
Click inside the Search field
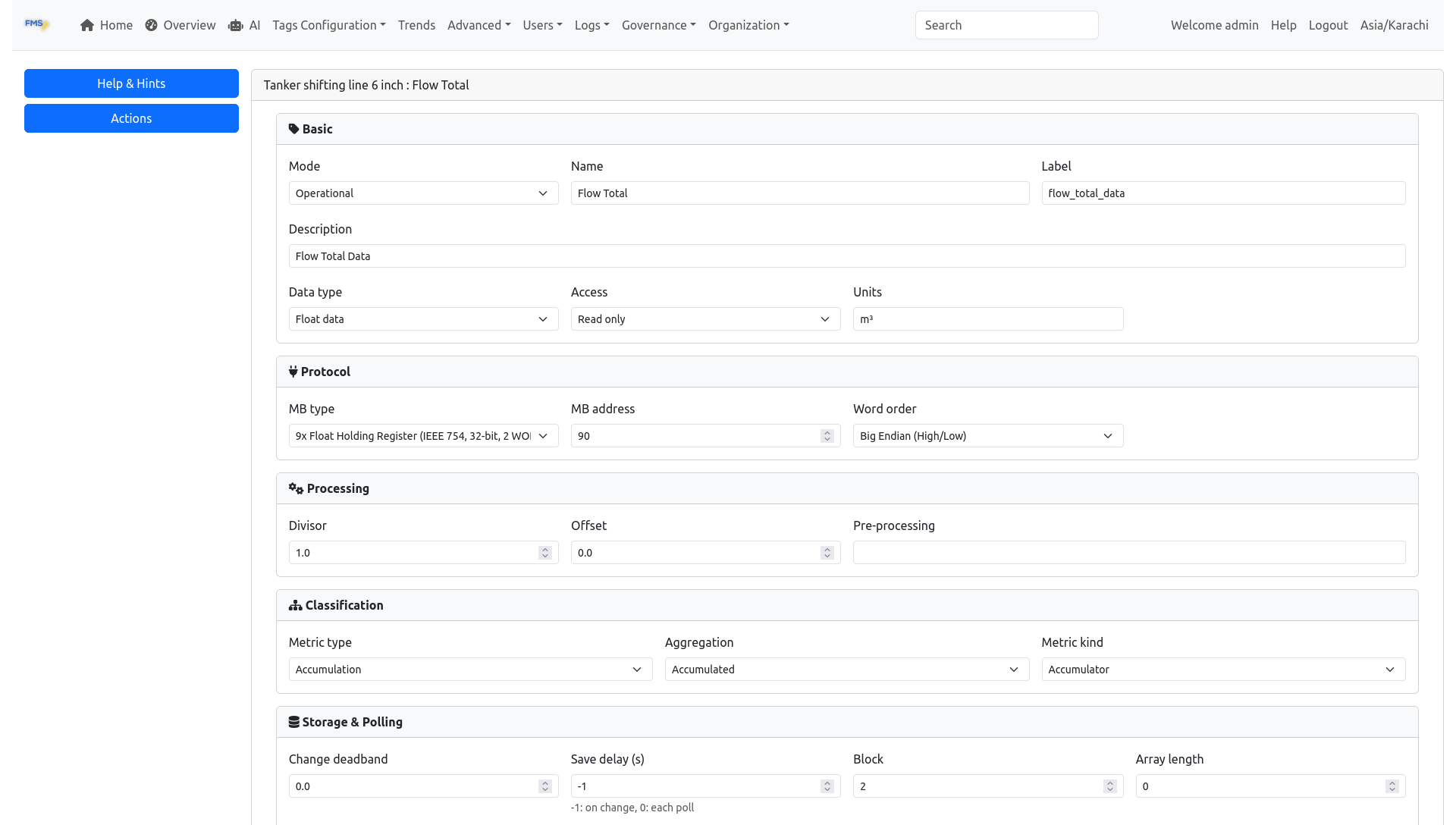1006,24
